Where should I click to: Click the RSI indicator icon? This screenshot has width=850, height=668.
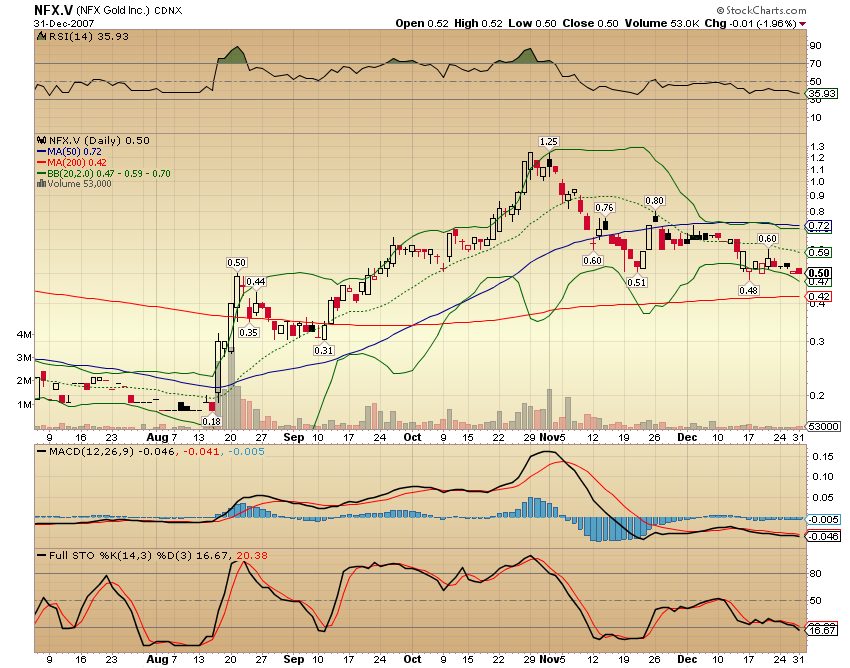(x=41, y=36)
